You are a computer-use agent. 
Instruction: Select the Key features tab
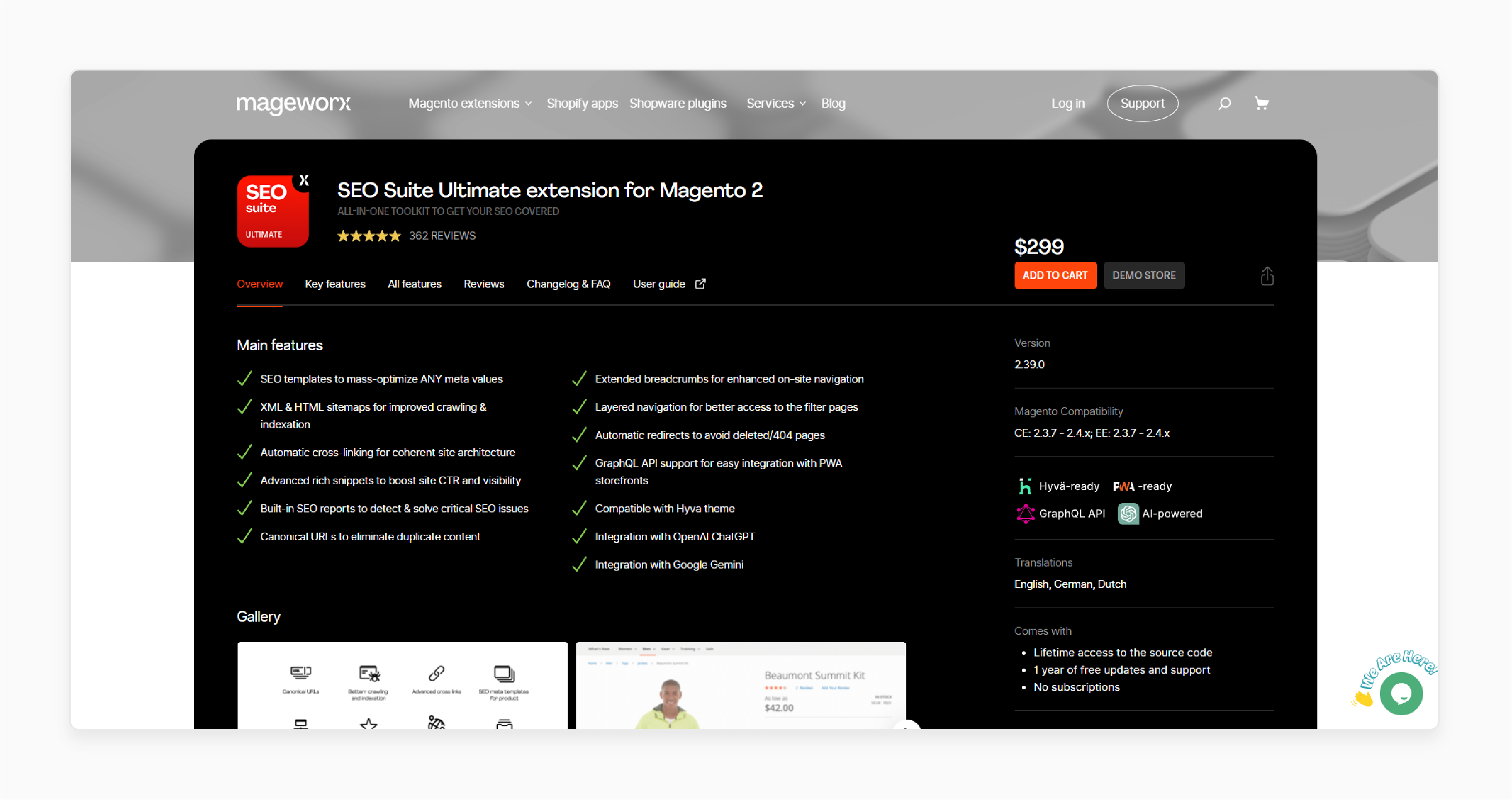(x=335, y=284)
